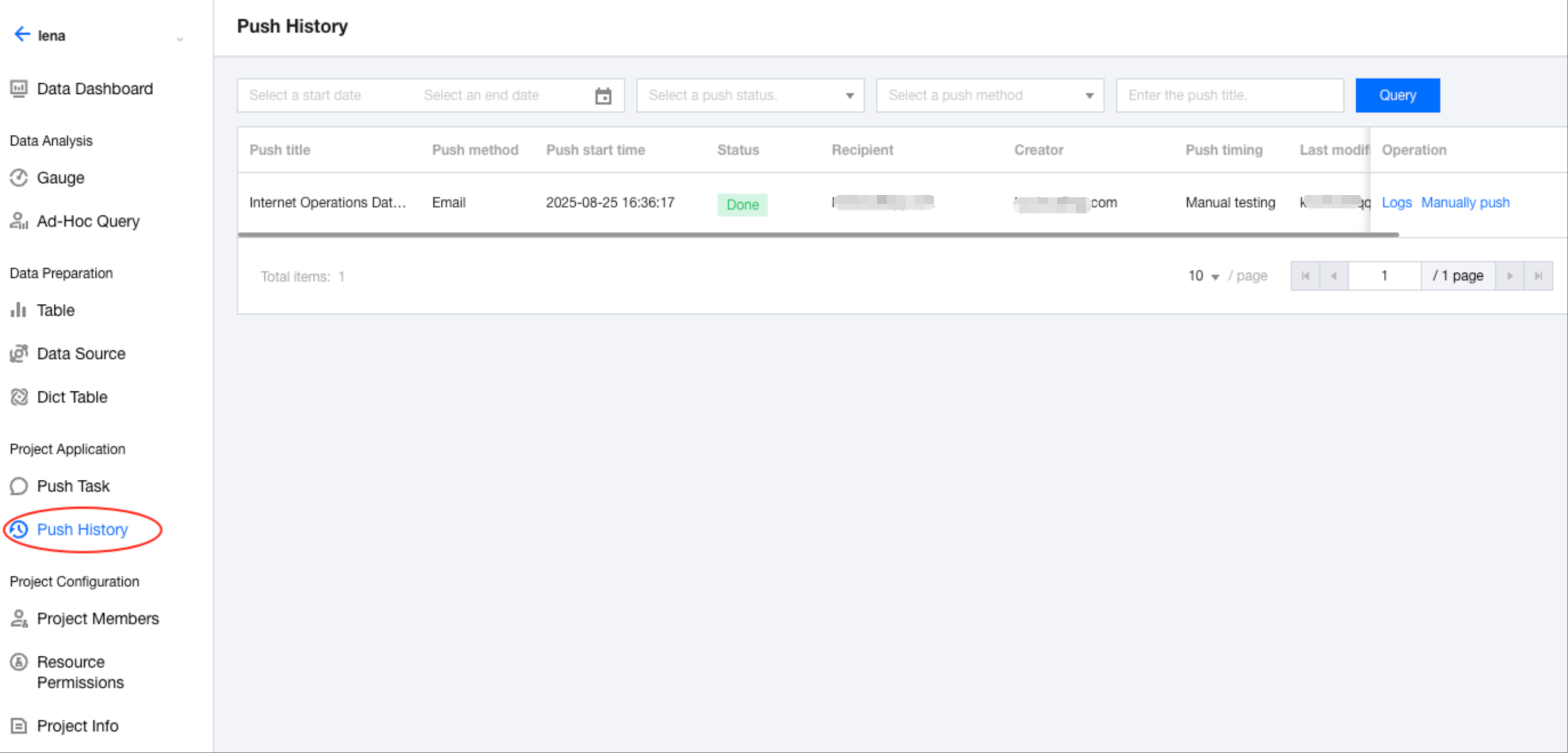This screenshot has height=753, width=1568.
Task: Change the 10 per page selector
Action: click(1204, 276)
